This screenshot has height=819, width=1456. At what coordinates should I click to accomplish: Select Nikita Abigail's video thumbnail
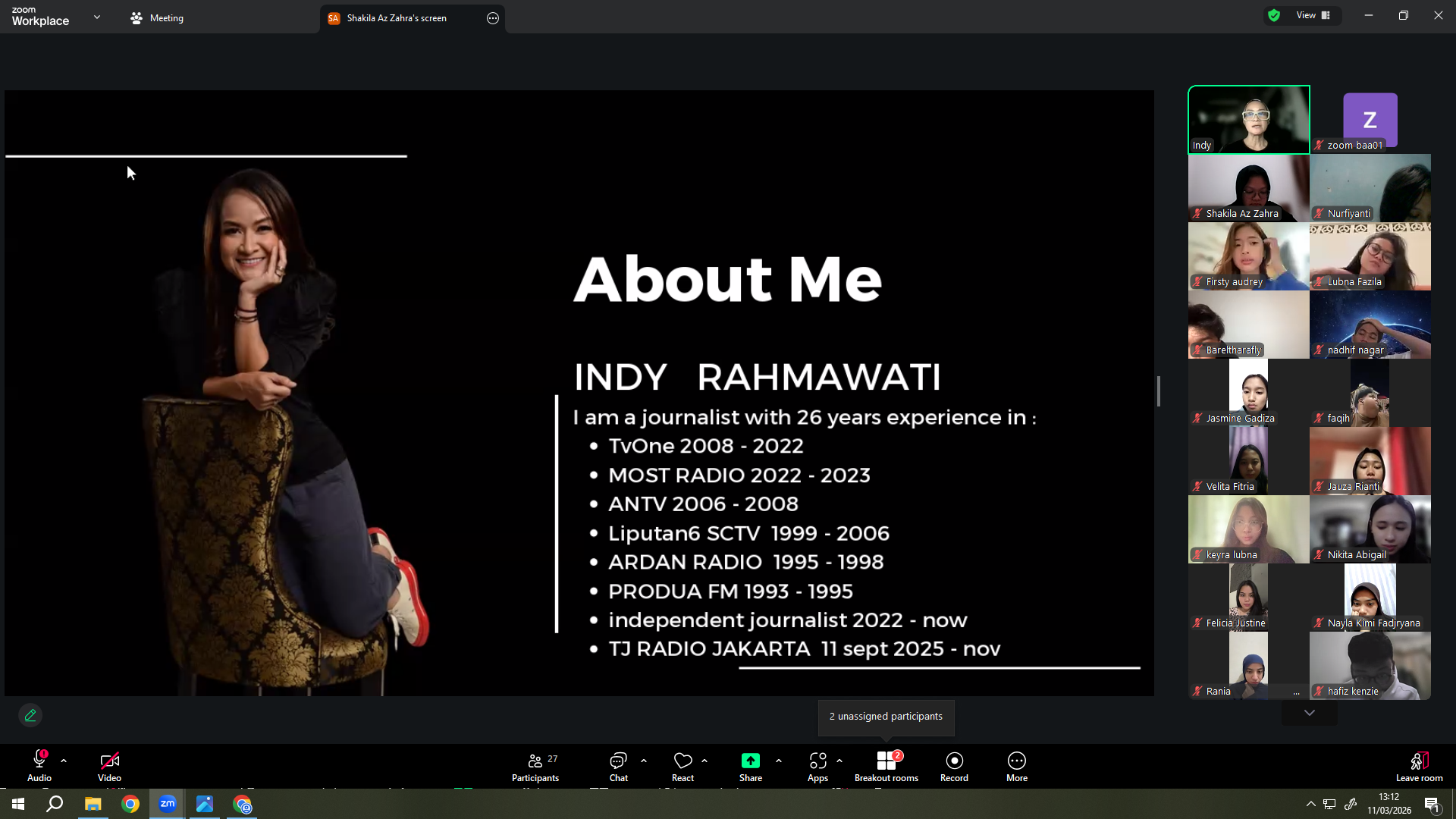tap(1370, 529)
